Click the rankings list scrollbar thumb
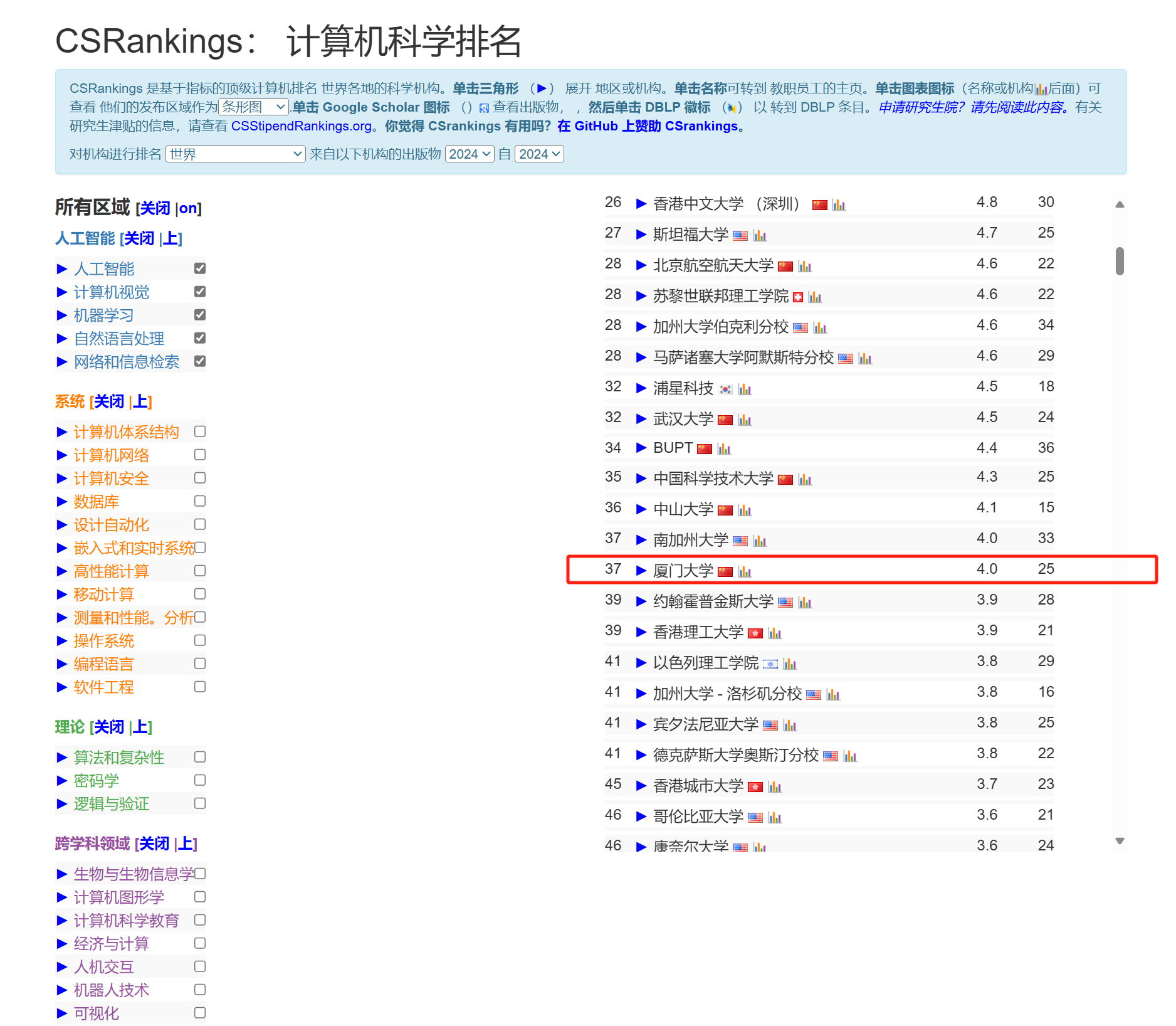 (x=1120, y=261)
